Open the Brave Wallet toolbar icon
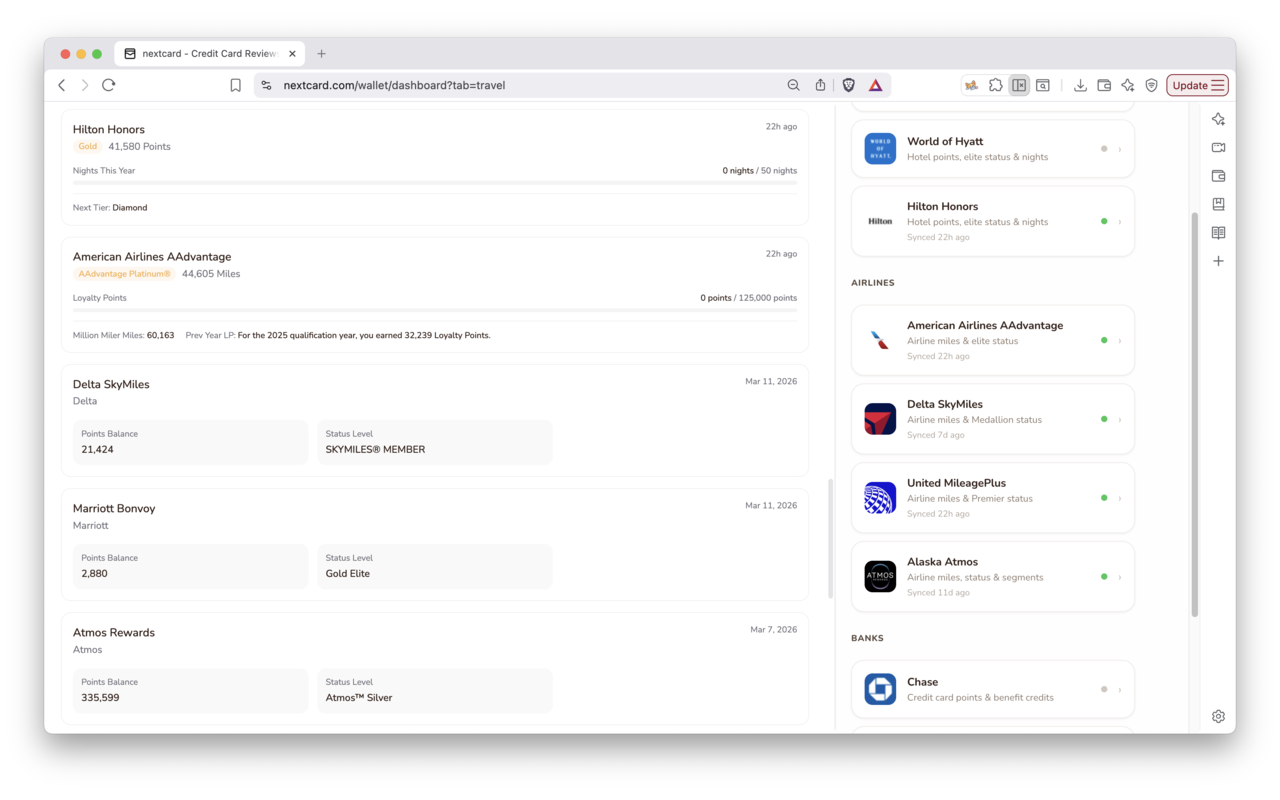This screenshot has height=800, width=1280. tap(1105, 85)
